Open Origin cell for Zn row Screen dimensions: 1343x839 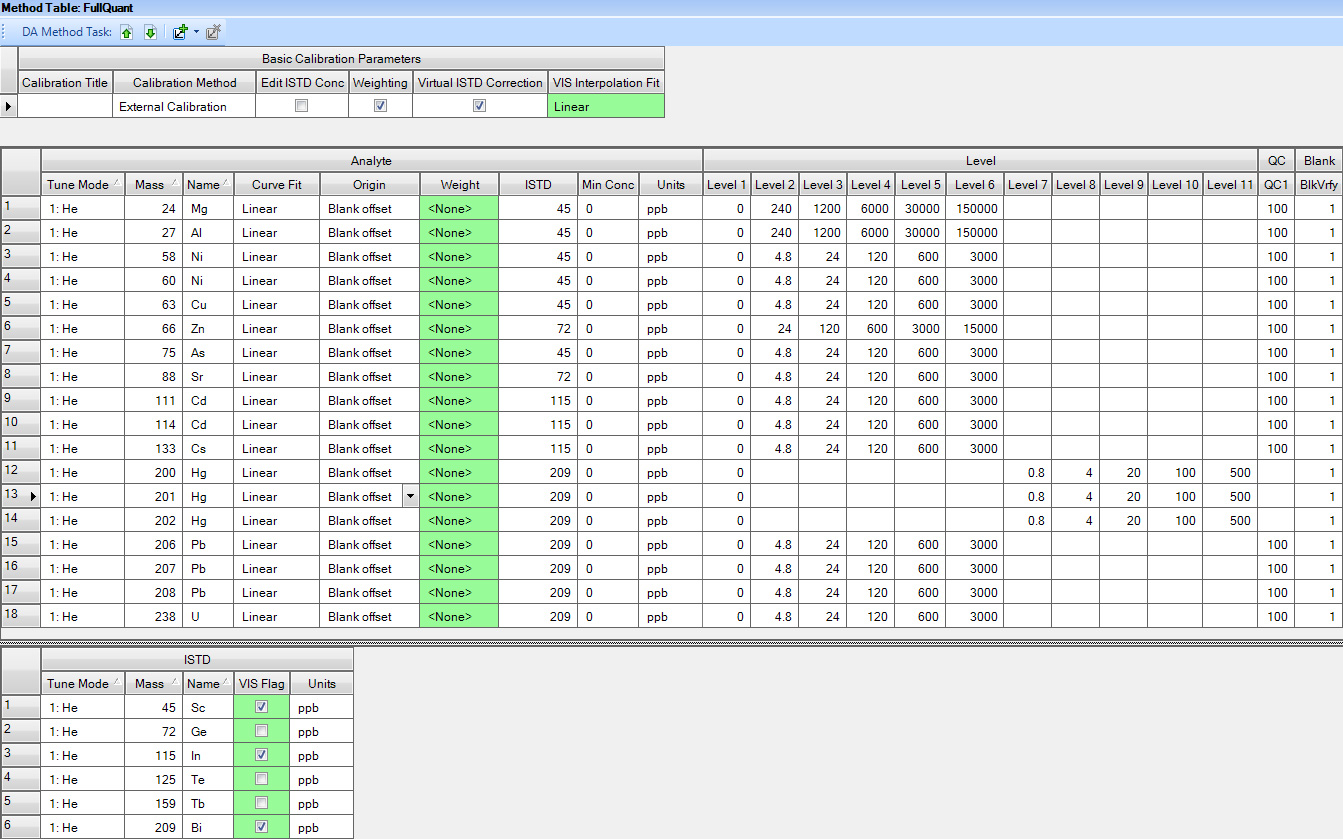[369, 328]
